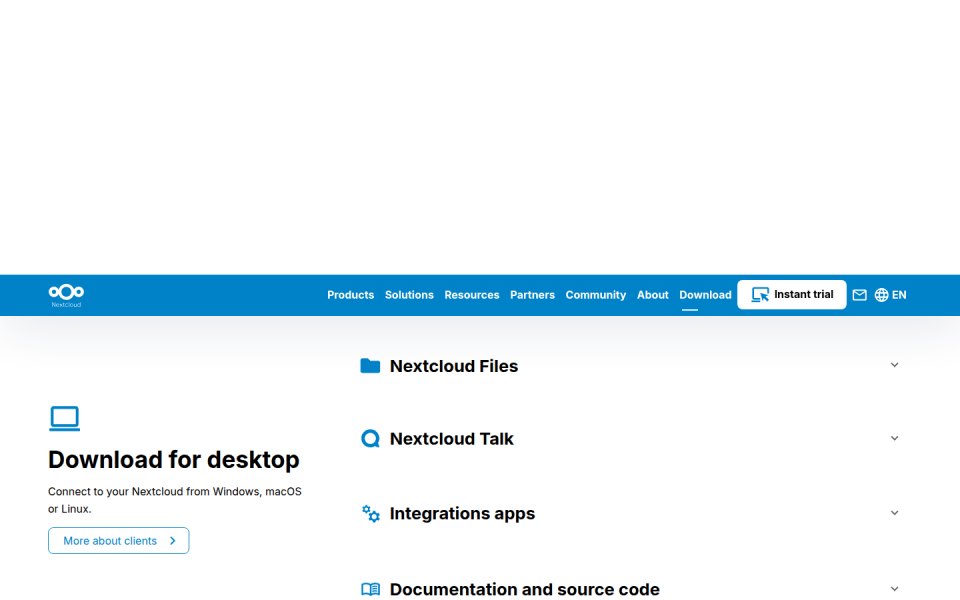The height and width of the screenshot is (600, 960).
Task: Click the Instant trial cursor icon
Action: click(760, 294)
